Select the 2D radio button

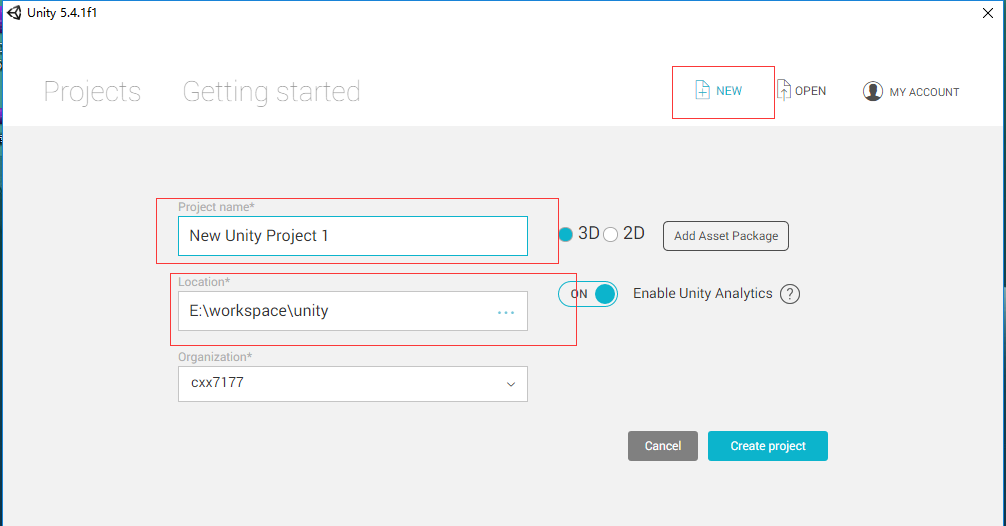tap(611, 234)
